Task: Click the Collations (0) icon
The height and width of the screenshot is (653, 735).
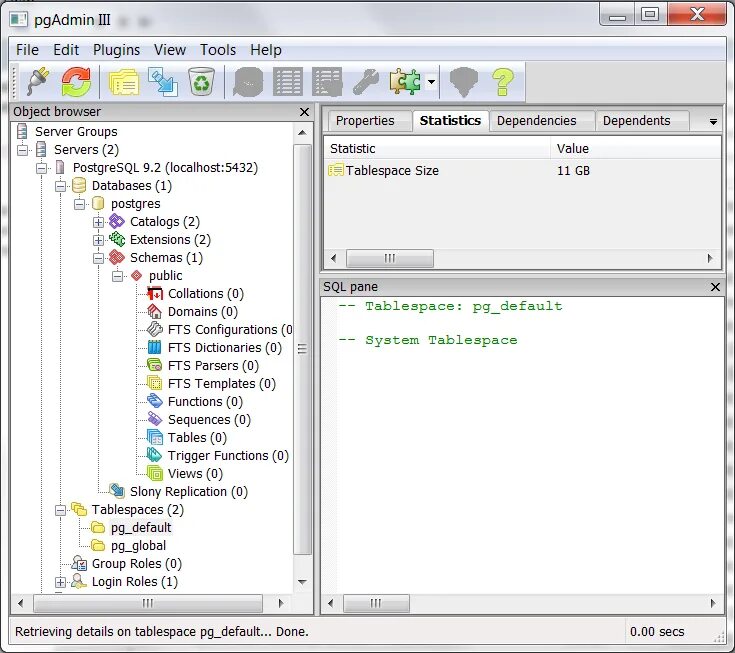Action: point(155,294)
